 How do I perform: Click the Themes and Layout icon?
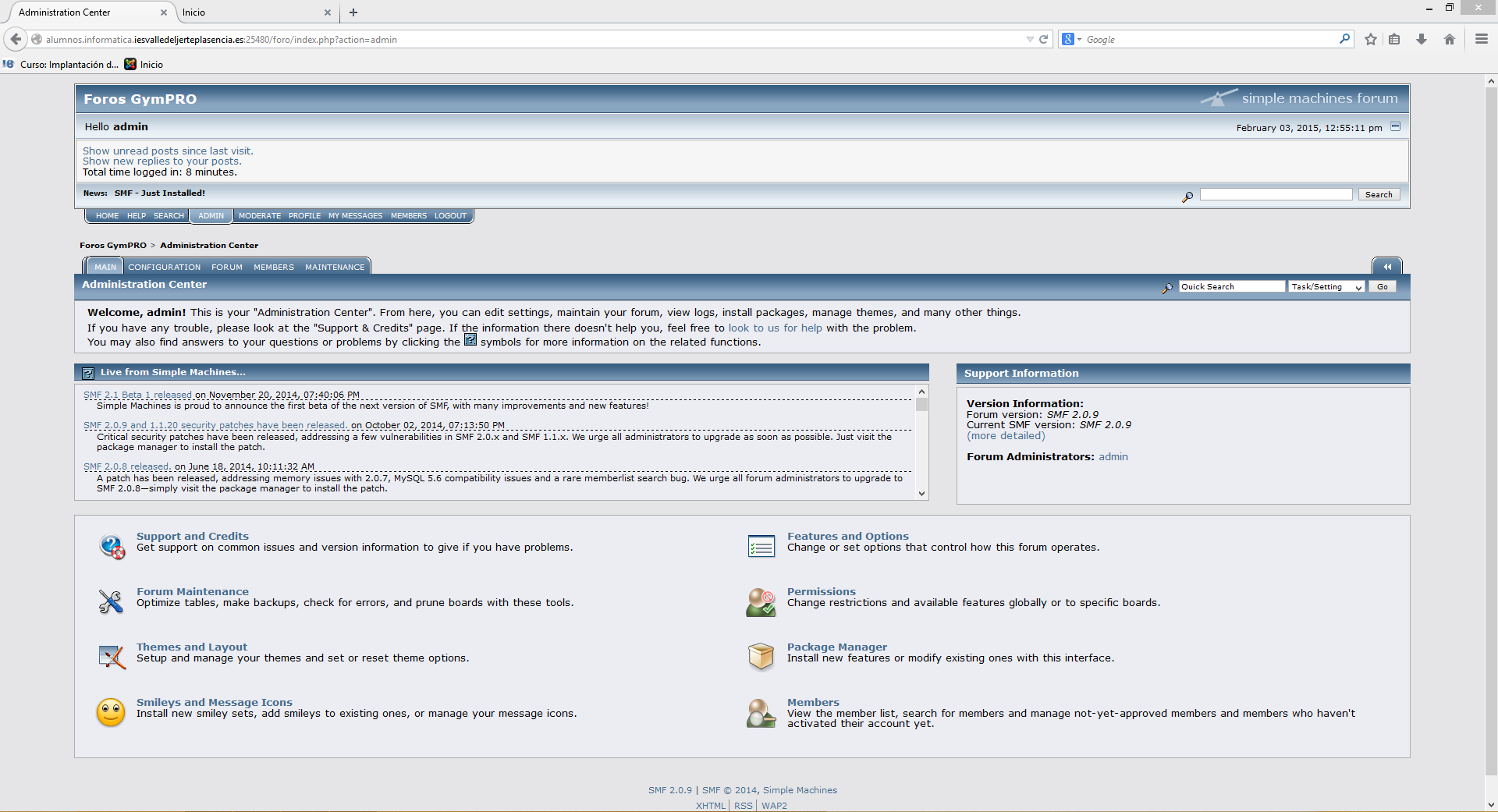(112, 657)
